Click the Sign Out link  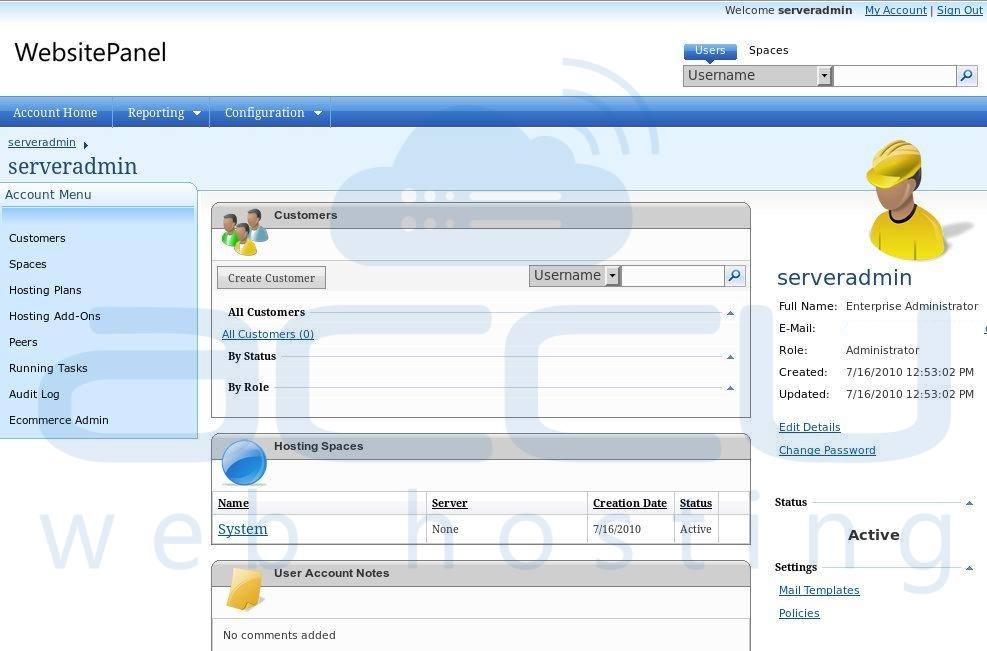click(959, 10)
